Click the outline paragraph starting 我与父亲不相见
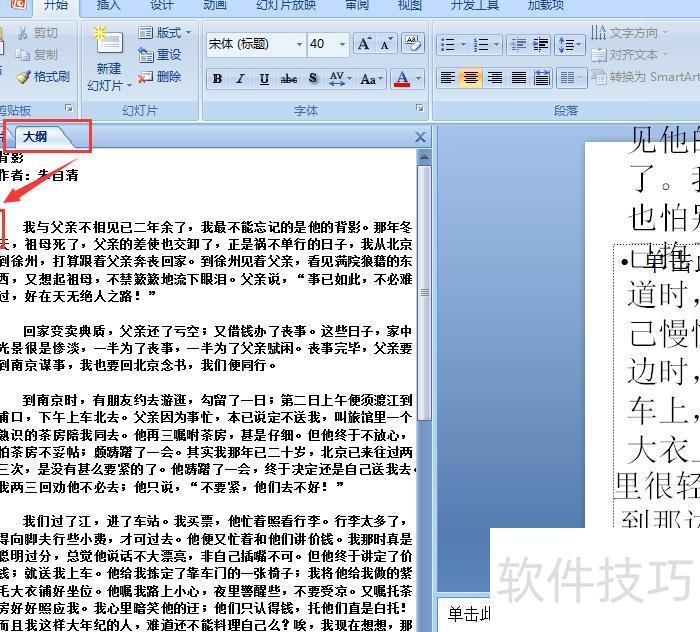 point(206,261)
